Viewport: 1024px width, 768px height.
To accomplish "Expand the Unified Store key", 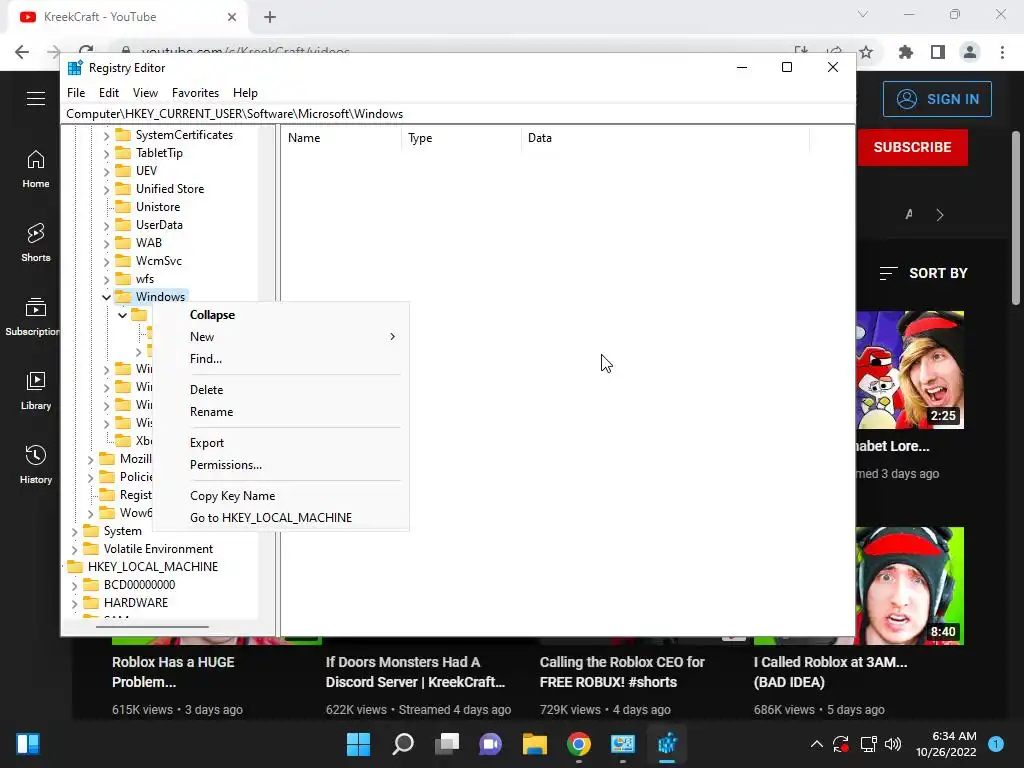I will pos(106,189).
